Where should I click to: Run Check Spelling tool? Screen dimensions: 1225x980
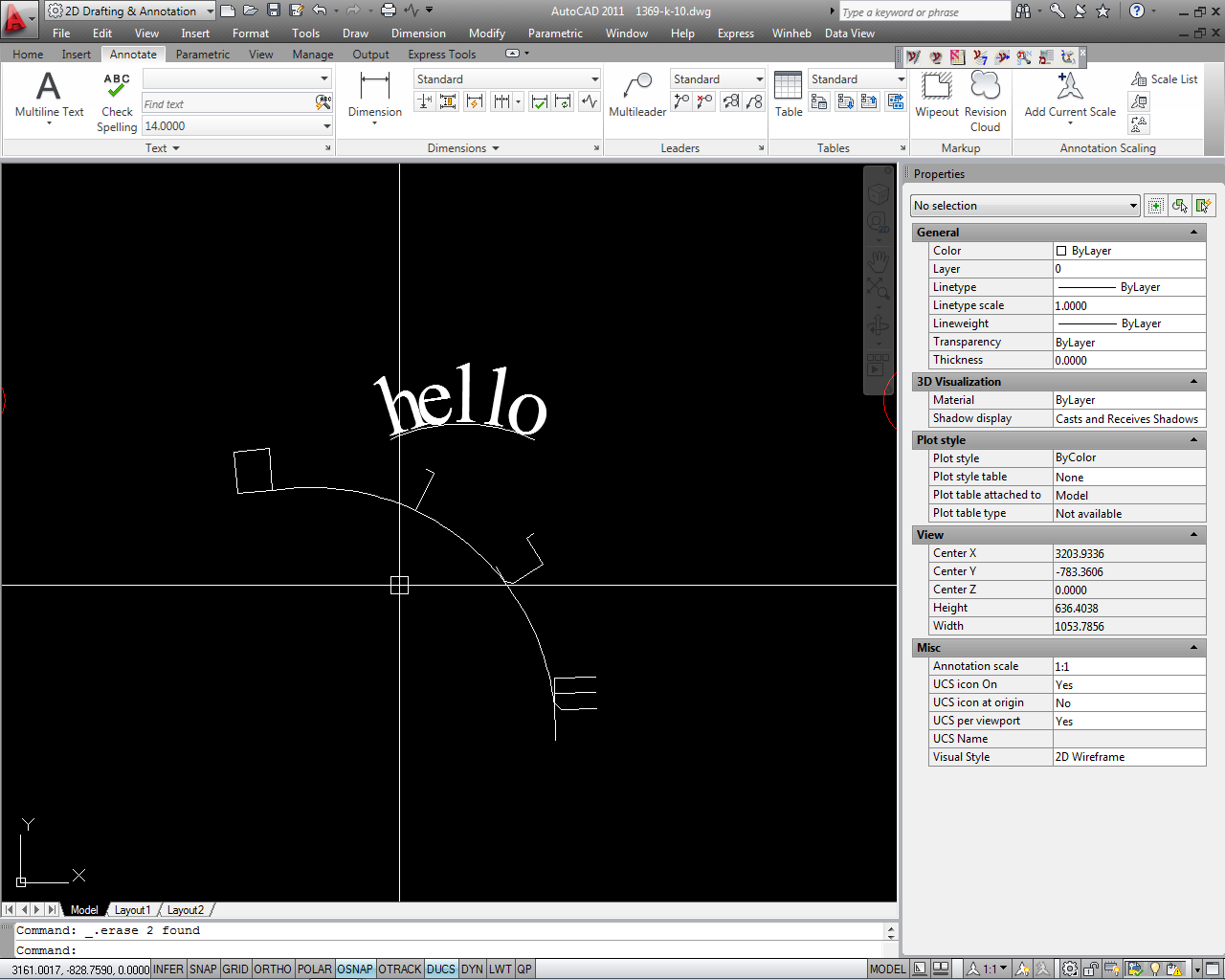click(x=117, y=88)
